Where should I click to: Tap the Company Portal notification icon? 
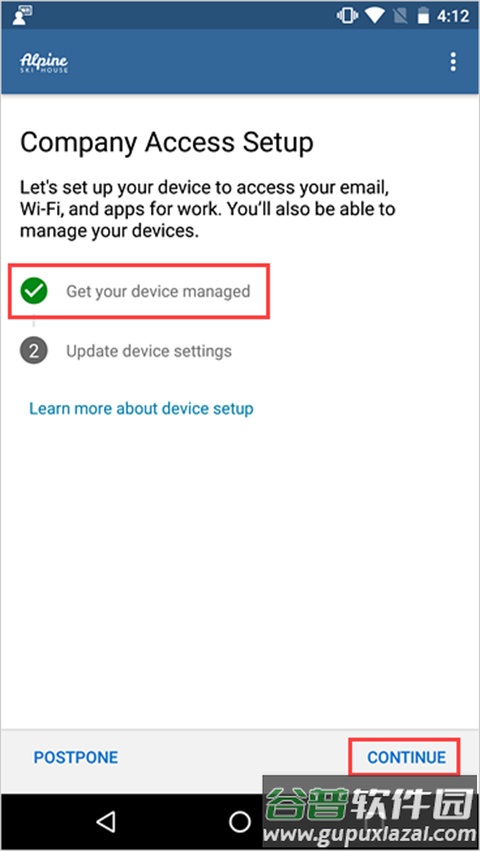point(22,16)
